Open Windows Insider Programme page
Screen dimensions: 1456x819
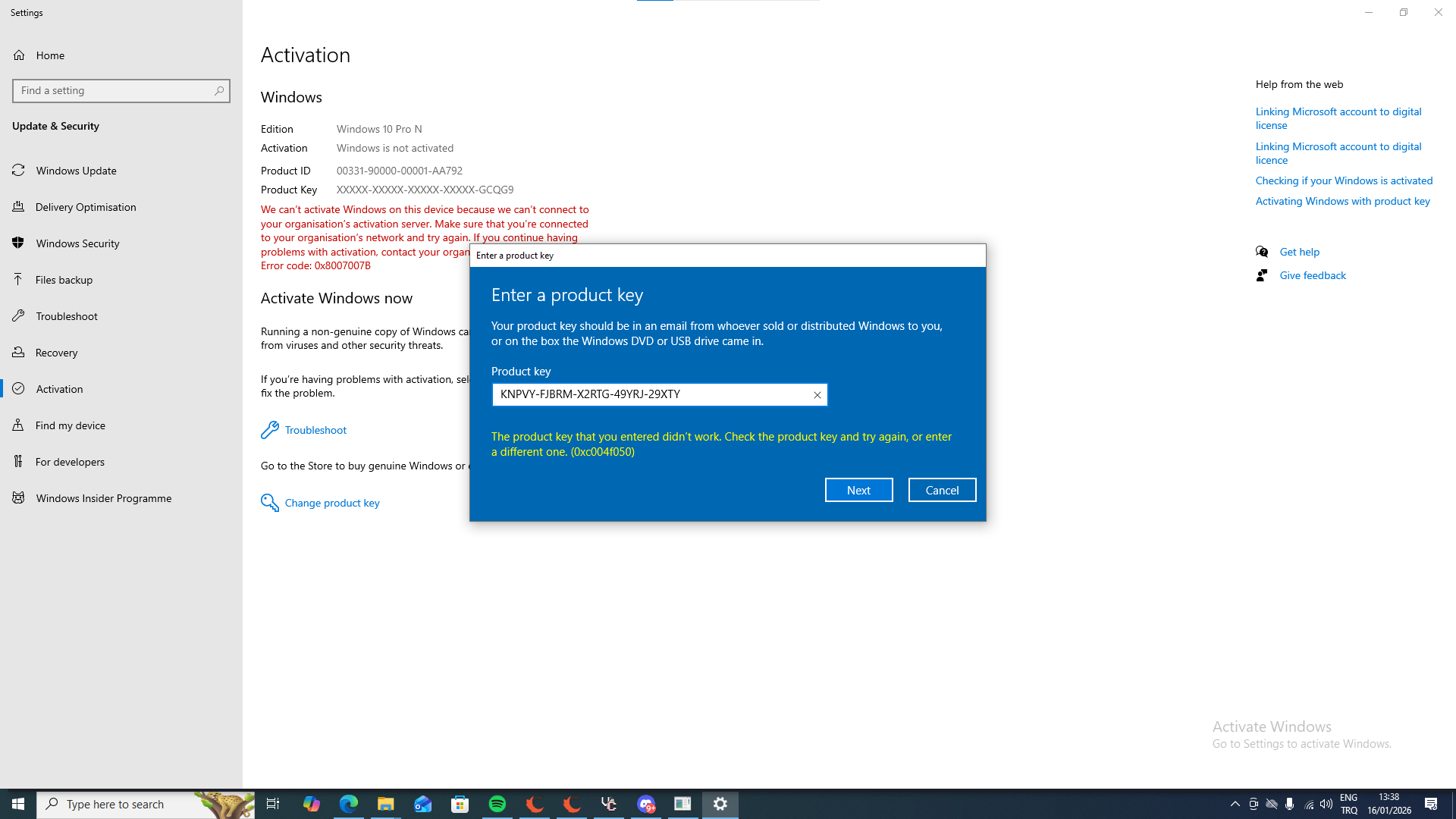(121, 498)
